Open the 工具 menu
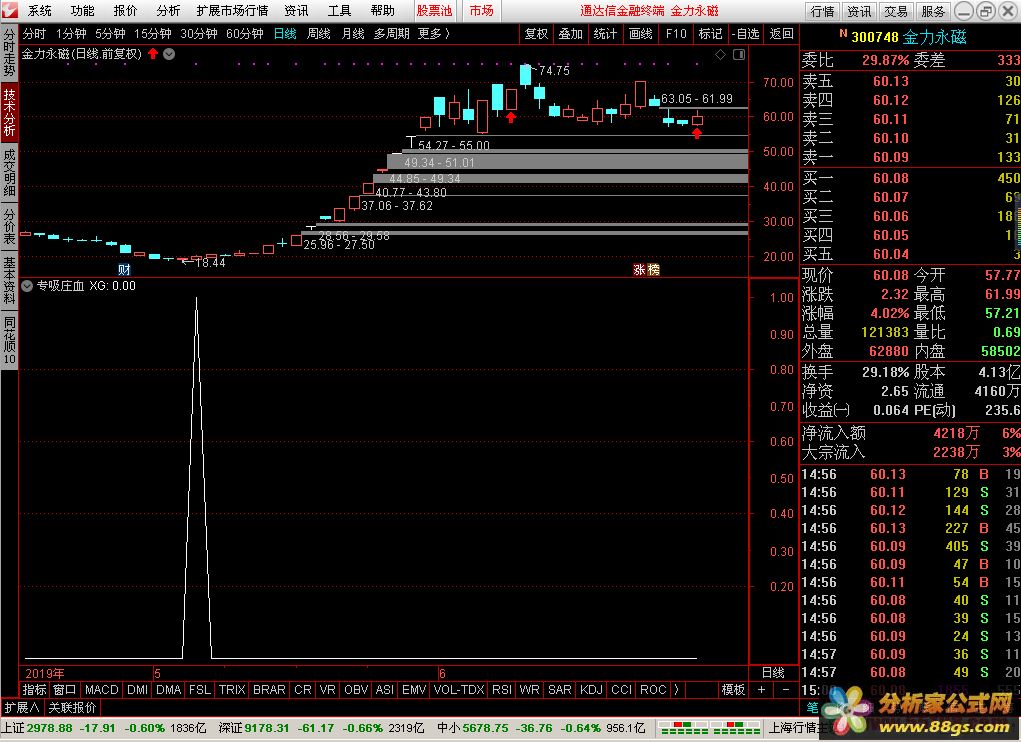1021x742 pixels. pos(339,11)
